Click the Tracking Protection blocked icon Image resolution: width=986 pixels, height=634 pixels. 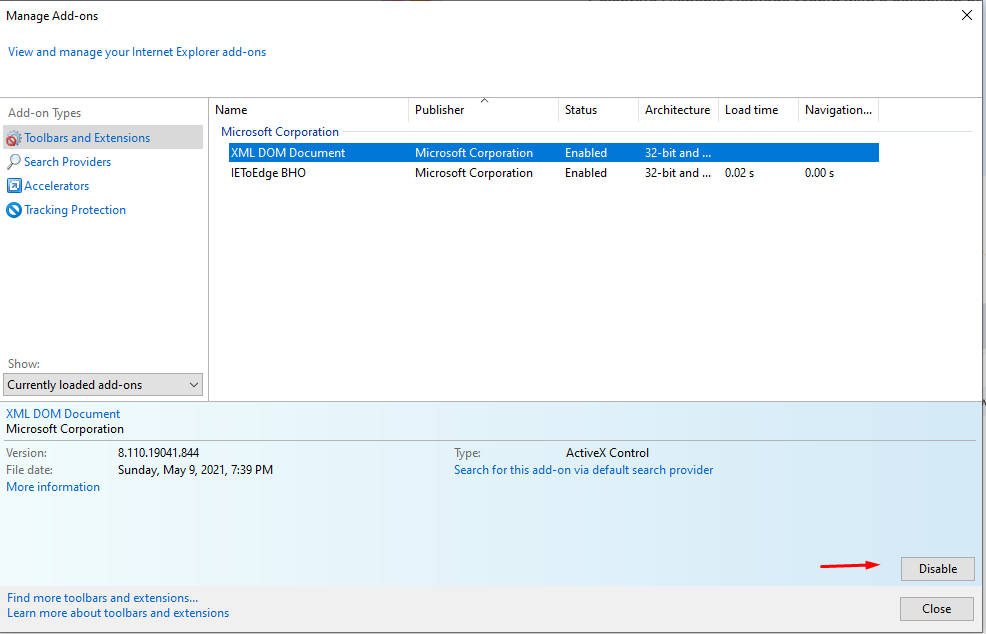click(x=14, y=210)
